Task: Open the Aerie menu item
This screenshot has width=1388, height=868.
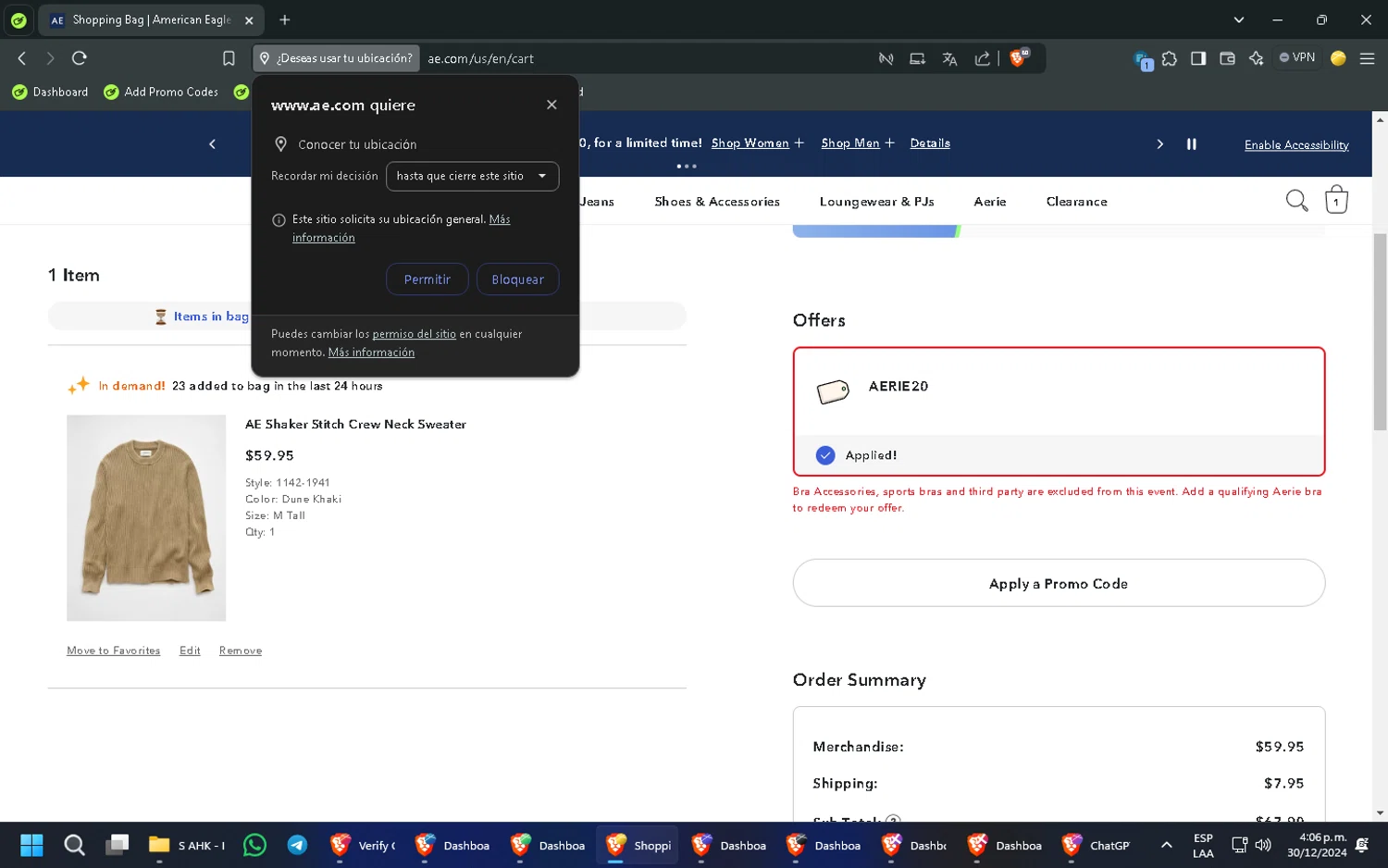Action: [x=990, y=202]
